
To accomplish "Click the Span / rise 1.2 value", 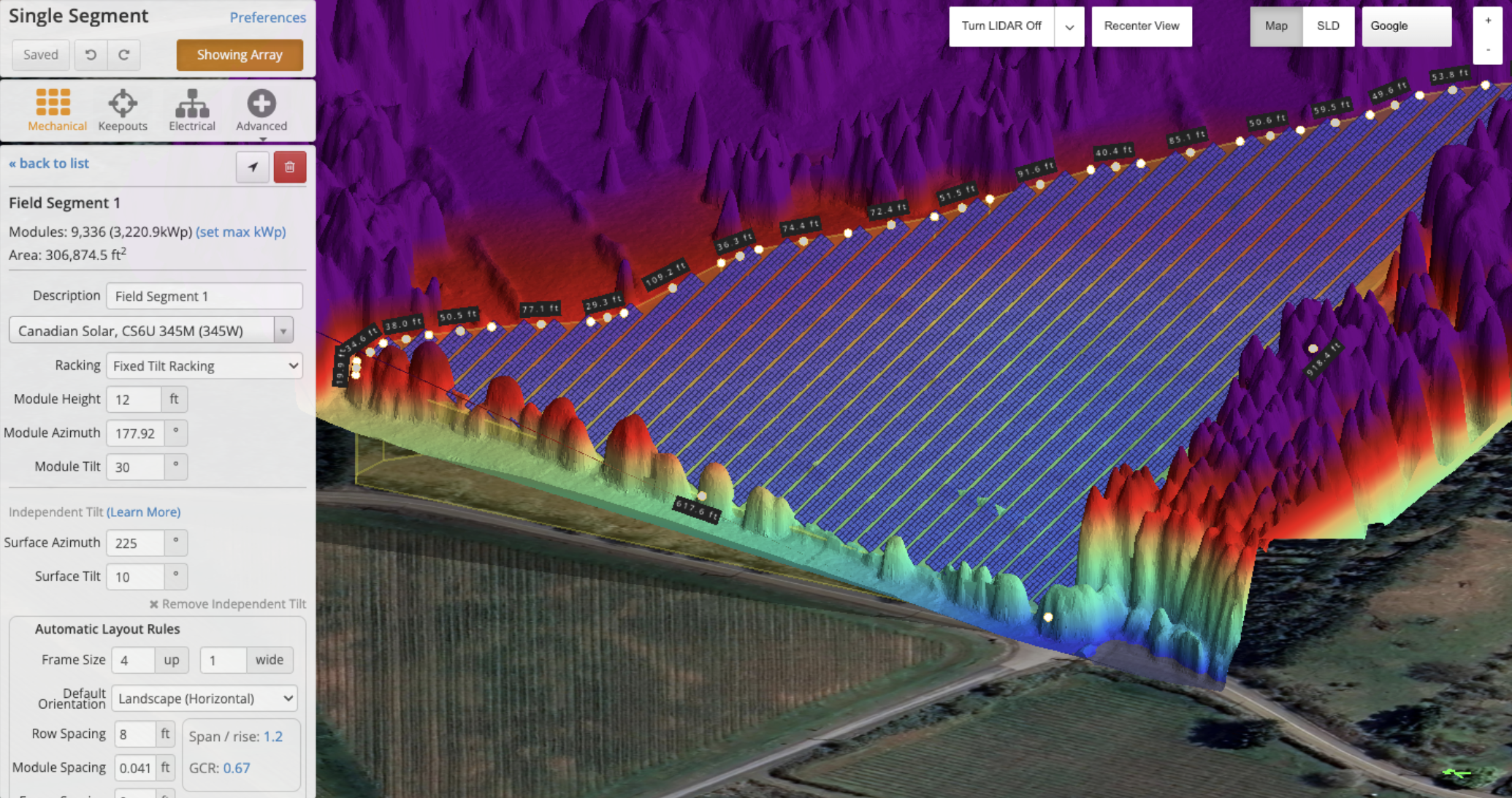I will (x=273, y=736).
